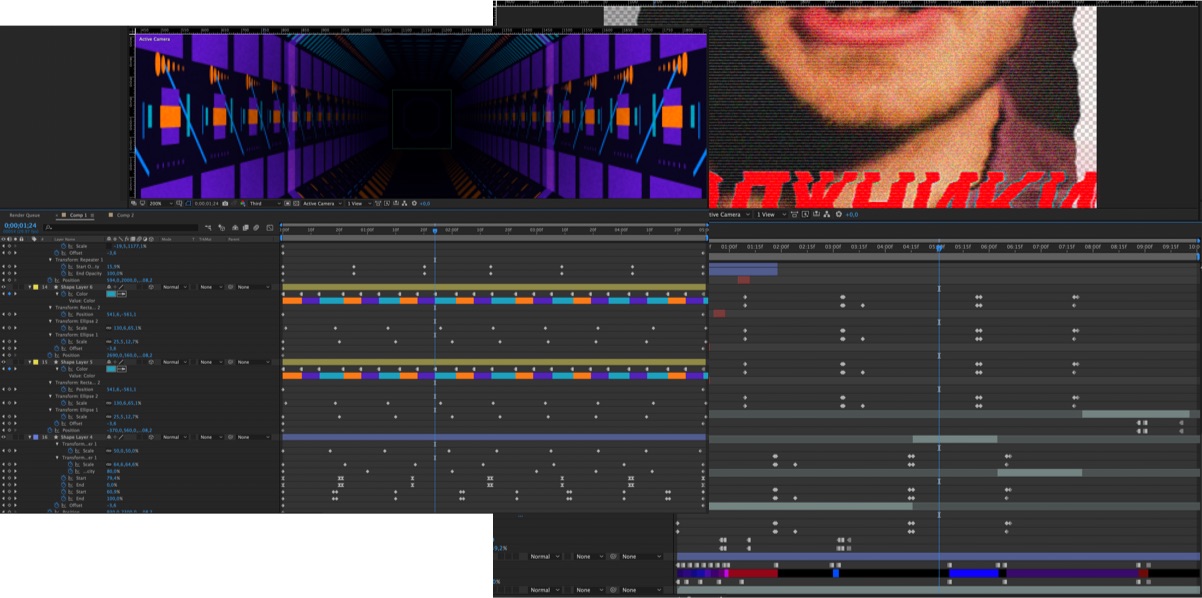The image size is (1202, 598).
Task: Open the Third resolution dropdown in viewer
Action: click(x=263, y=203)
